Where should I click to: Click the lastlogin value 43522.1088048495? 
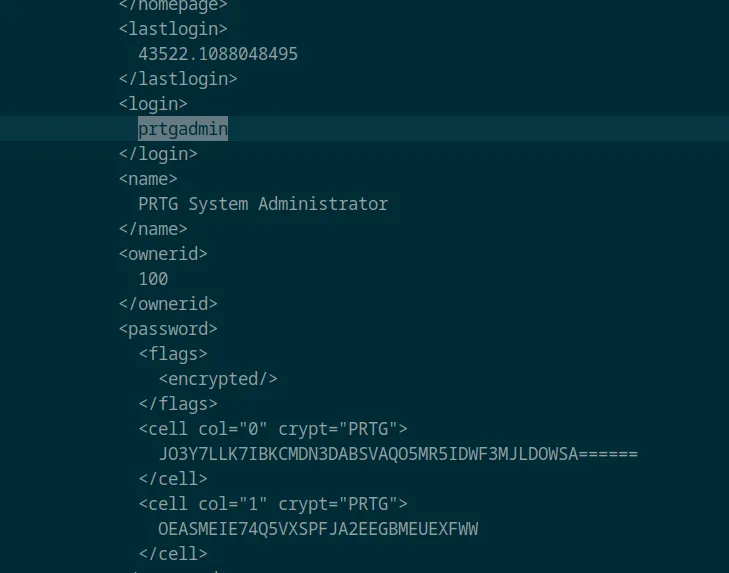point(218,54)
